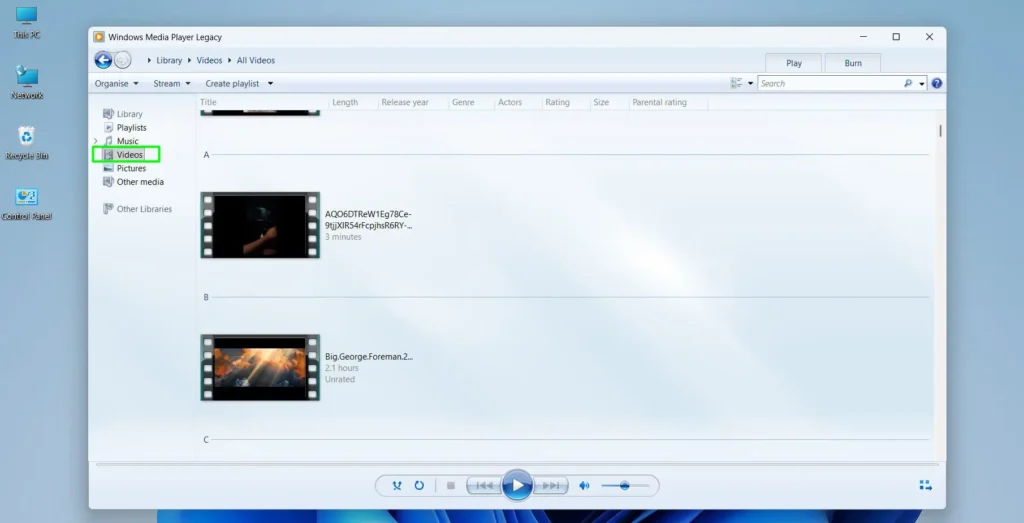Click the vertical scrollbar thumb
1024x523 pixels.
(940, 131)
